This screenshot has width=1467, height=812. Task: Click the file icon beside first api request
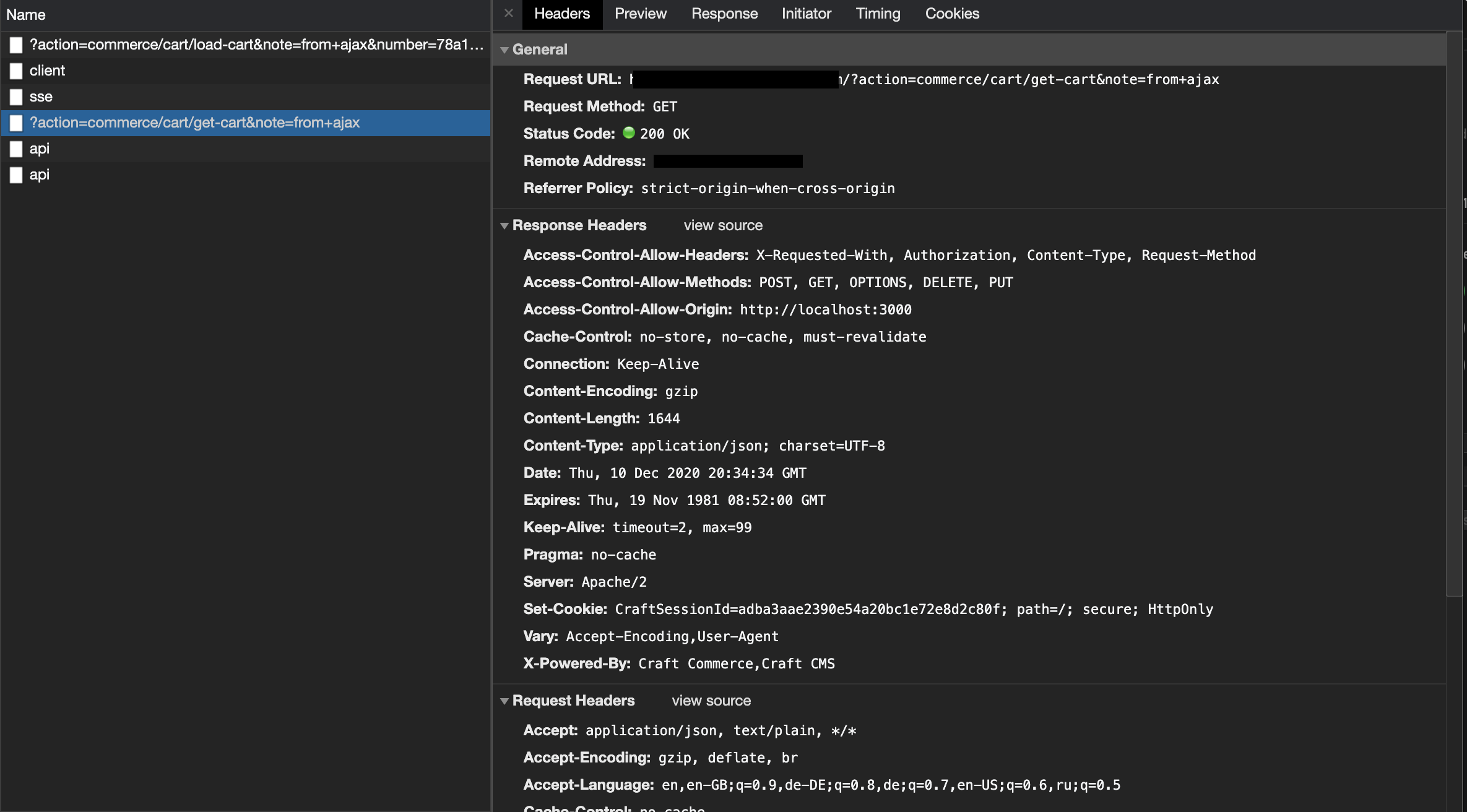[16, 149]
